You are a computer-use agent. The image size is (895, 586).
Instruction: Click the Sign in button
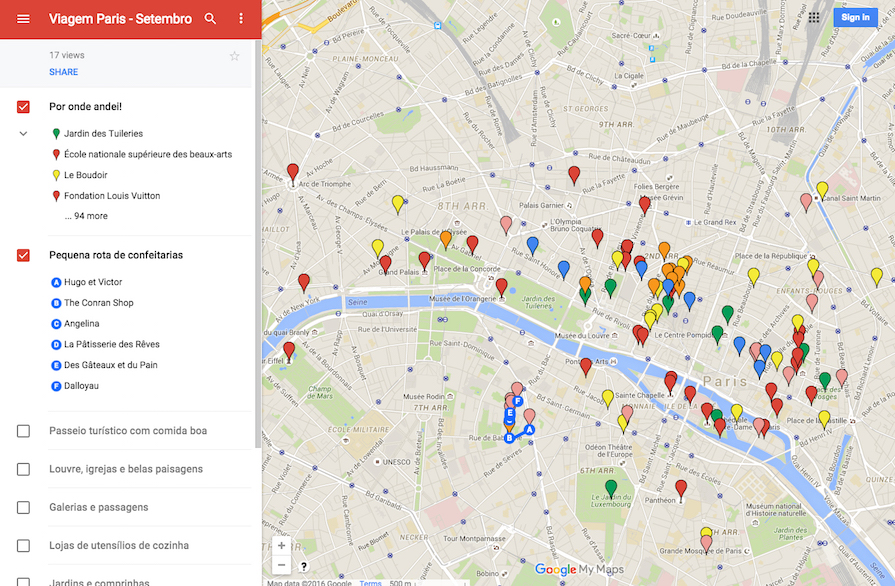855,17
